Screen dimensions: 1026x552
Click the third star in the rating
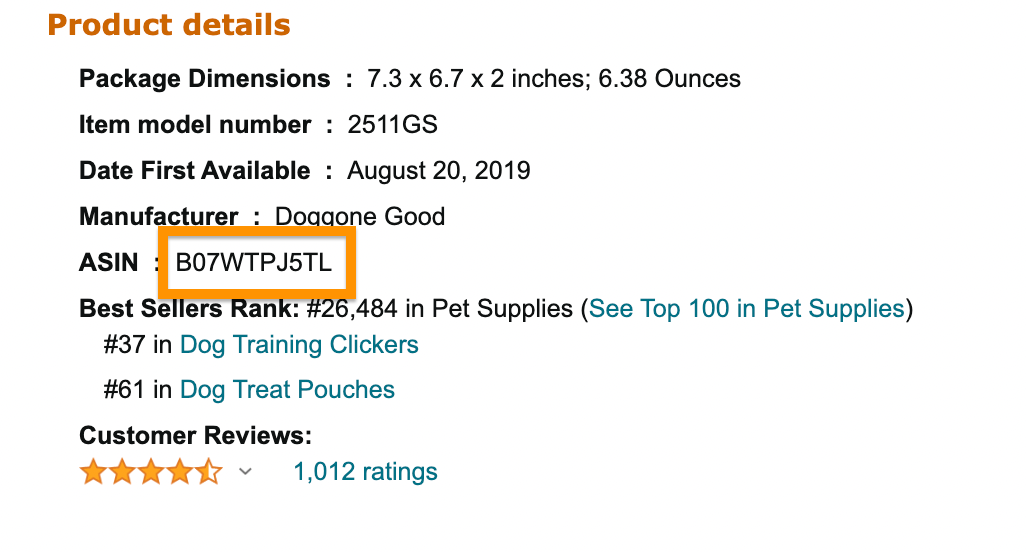point(151,472)
